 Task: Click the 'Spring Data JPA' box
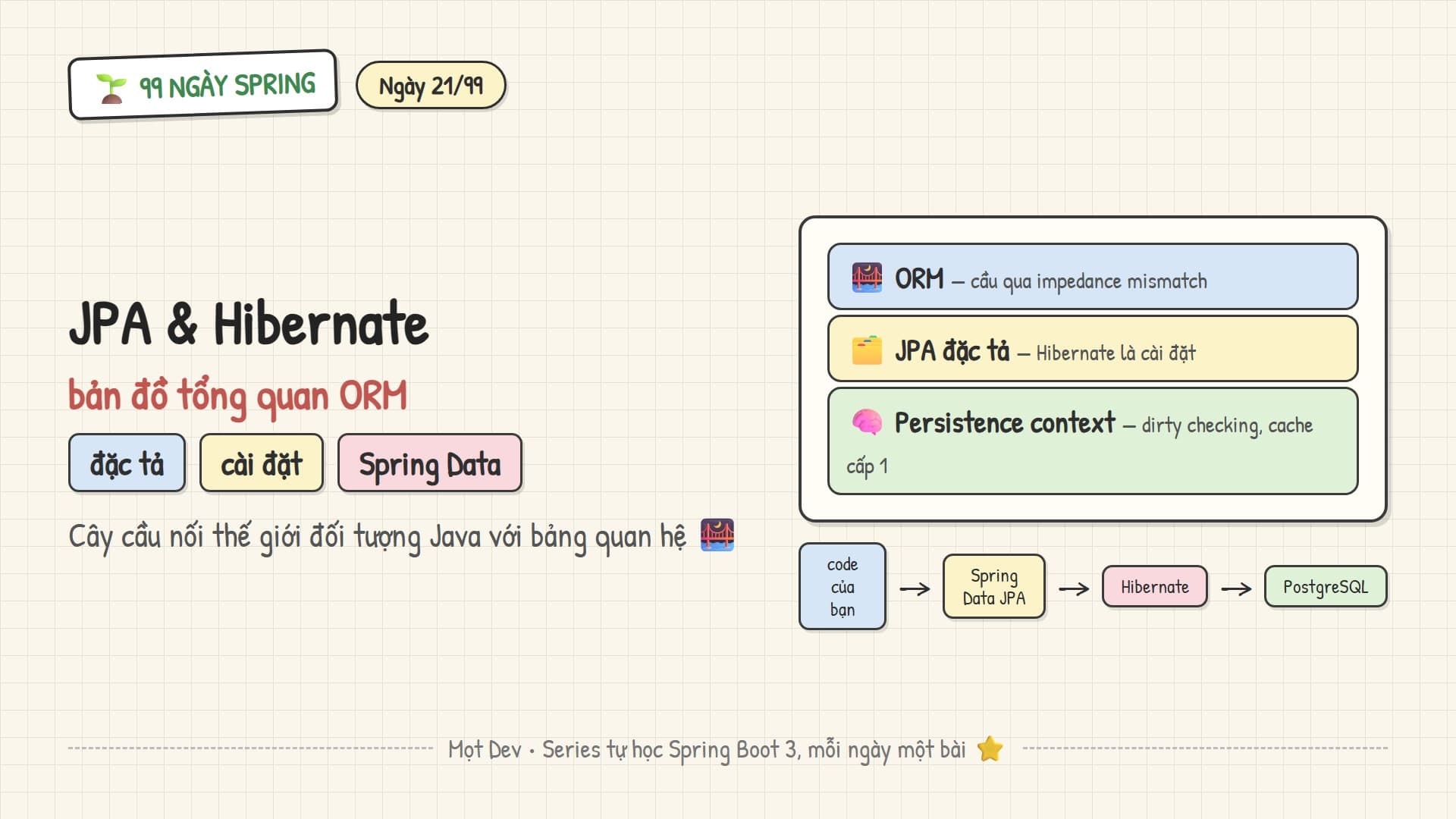click(x=994, y=587)
